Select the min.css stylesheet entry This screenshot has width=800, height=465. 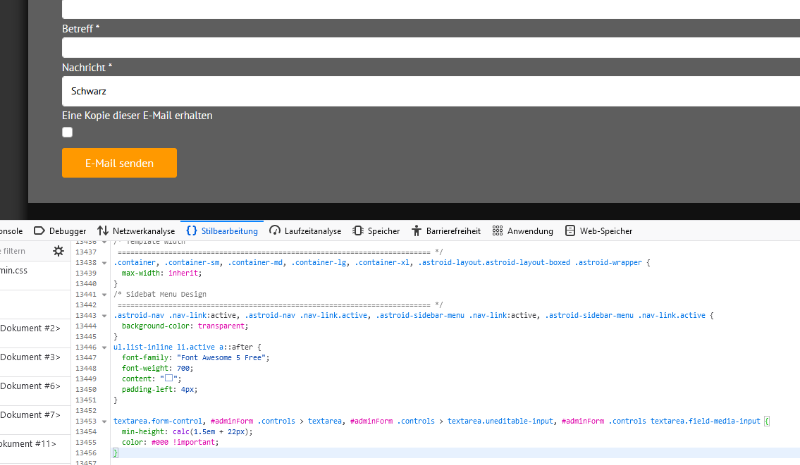pos(35,276)
